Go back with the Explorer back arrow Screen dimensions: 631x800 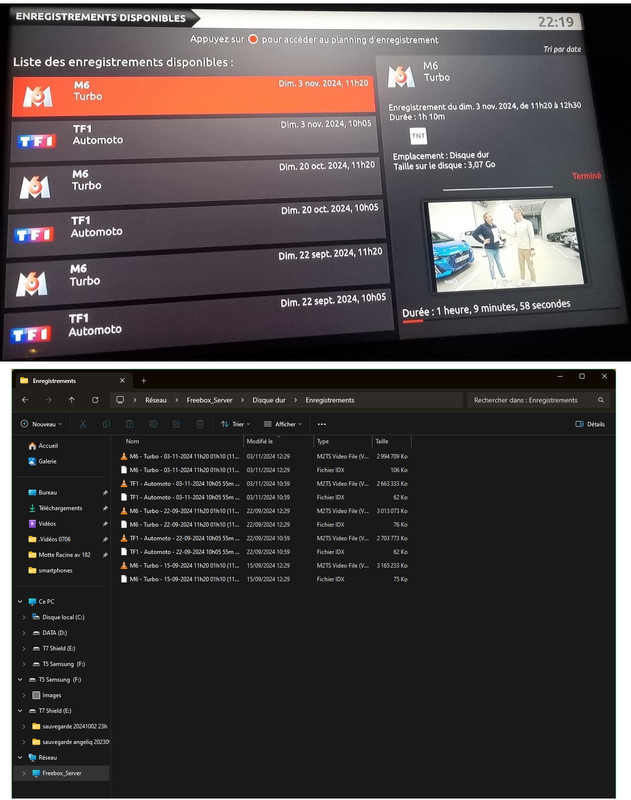(x=25, y=400)
